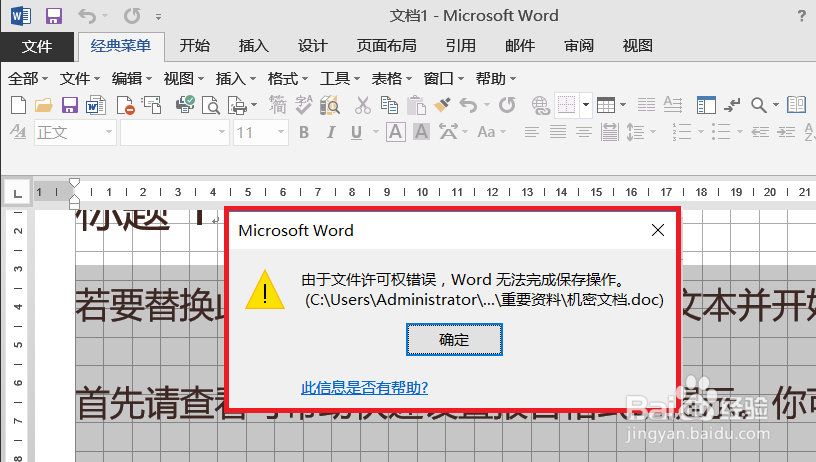Toggle Distributed alignment button
816x462 pixels.
609,132
